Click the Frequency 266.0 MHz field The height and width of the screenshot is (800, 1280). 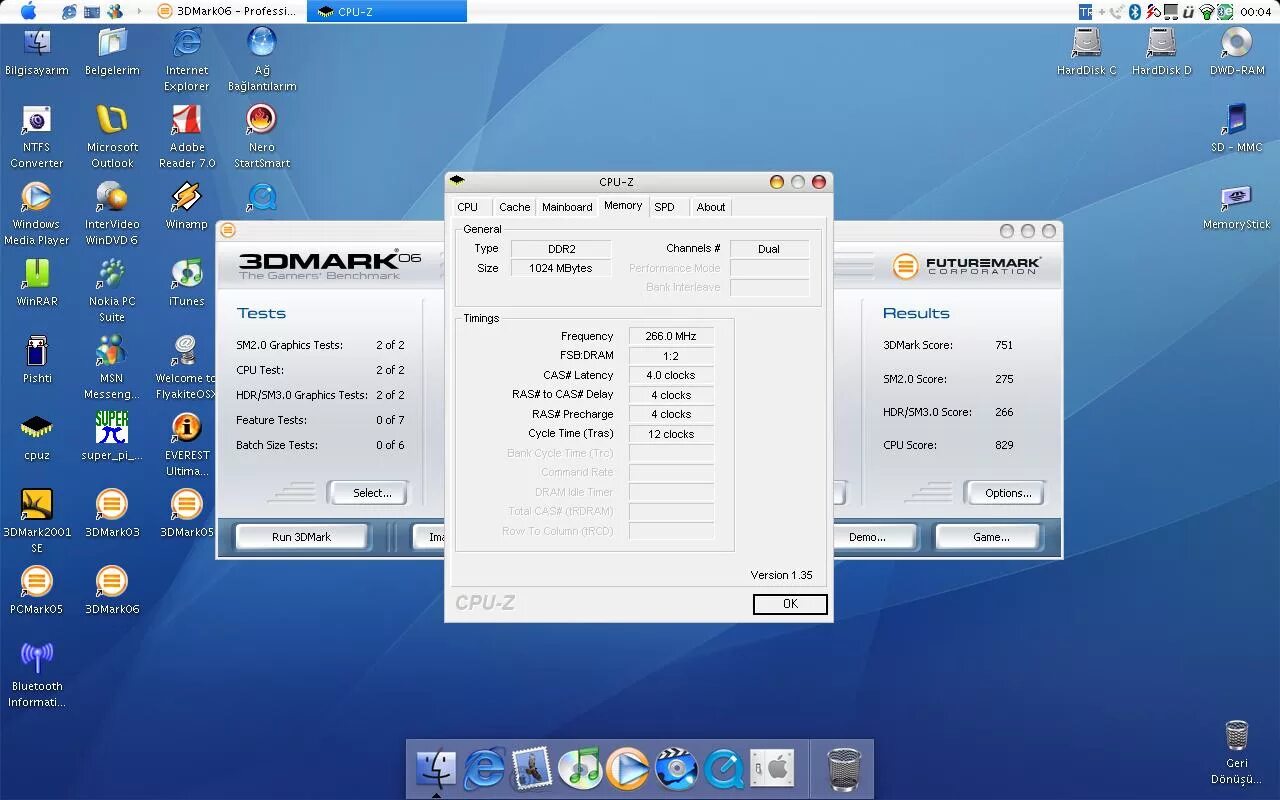pyautogui.click(x=671, y=337)
